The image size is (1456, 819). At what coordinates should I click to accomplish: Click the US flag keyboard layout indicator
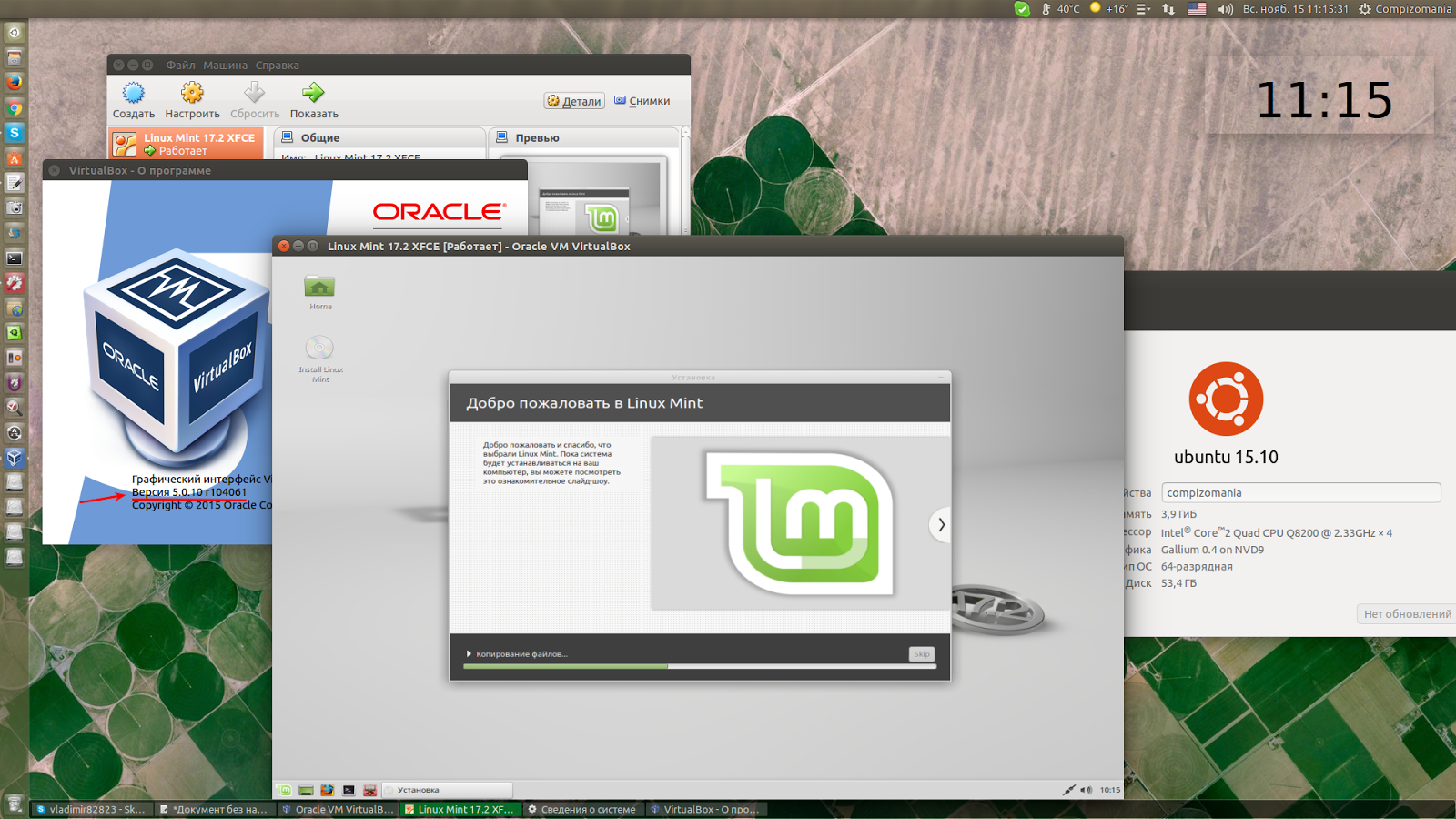click(x=1197, y=9)
